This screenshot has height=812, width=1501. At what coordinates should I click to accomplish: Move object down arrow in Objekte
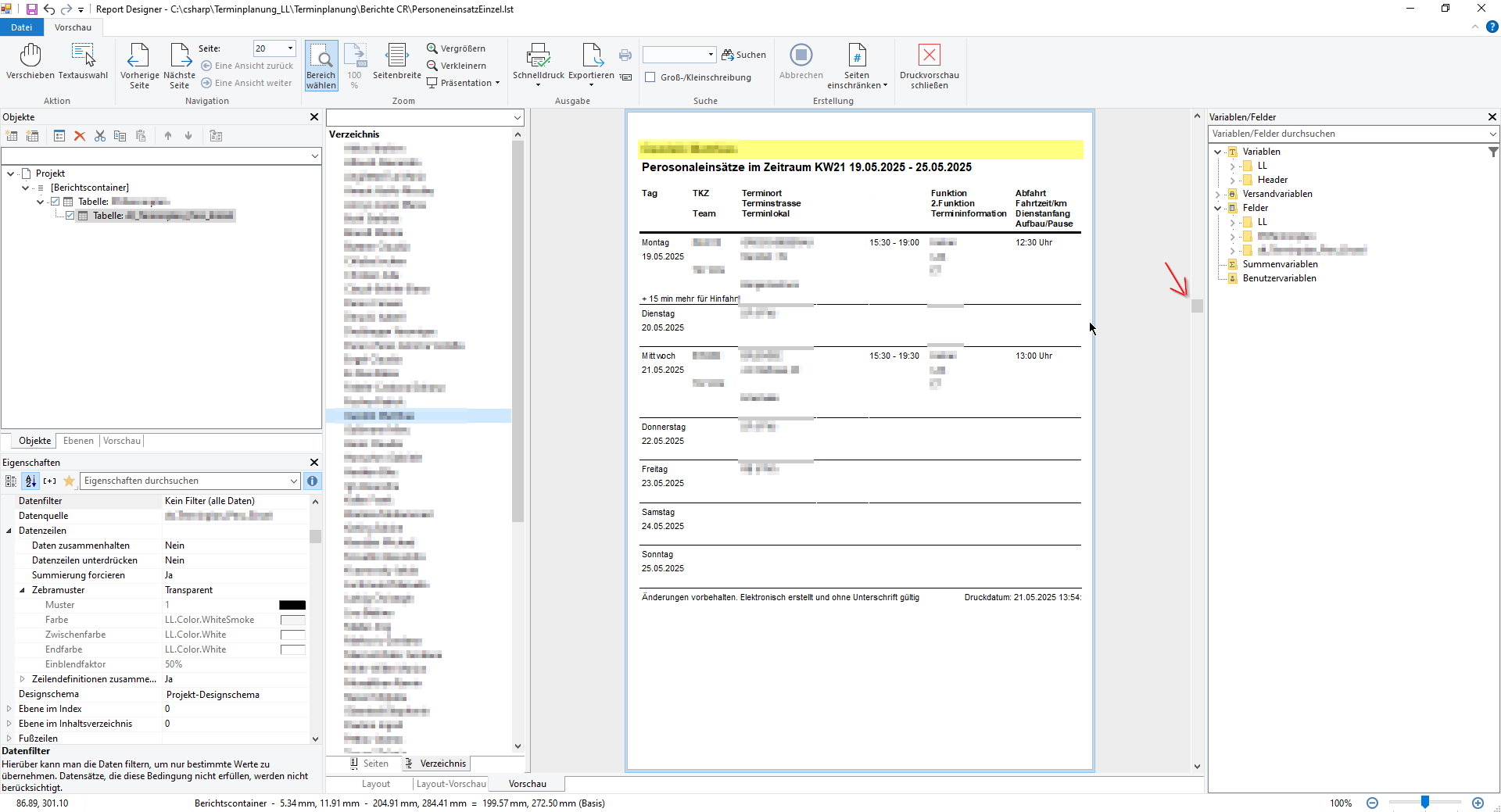[x=188, y=136]
